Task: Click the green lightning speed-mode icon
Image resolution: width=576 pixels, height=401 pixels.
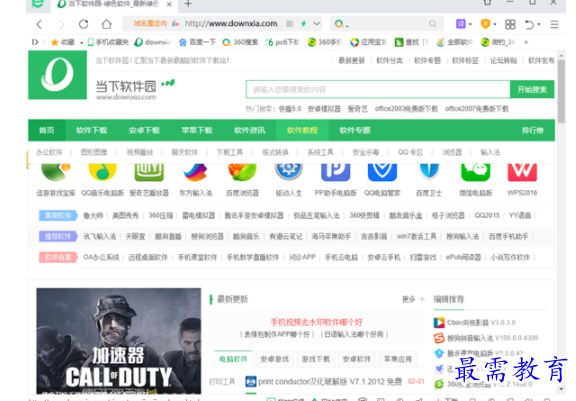Action: pos(303,24)
